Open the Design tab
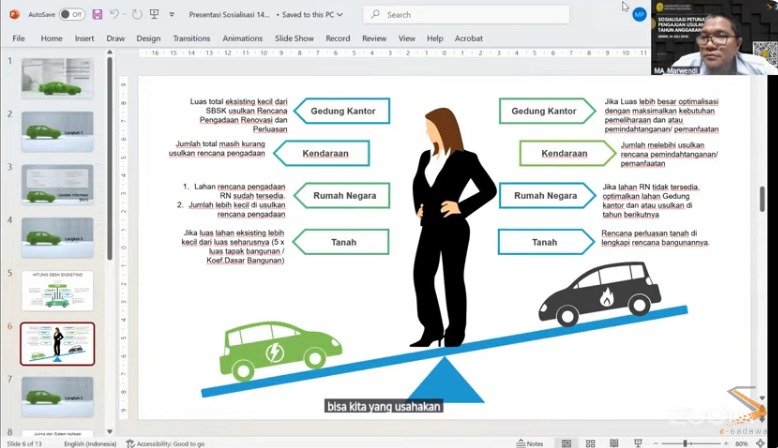778x448 pixels. 148,38
